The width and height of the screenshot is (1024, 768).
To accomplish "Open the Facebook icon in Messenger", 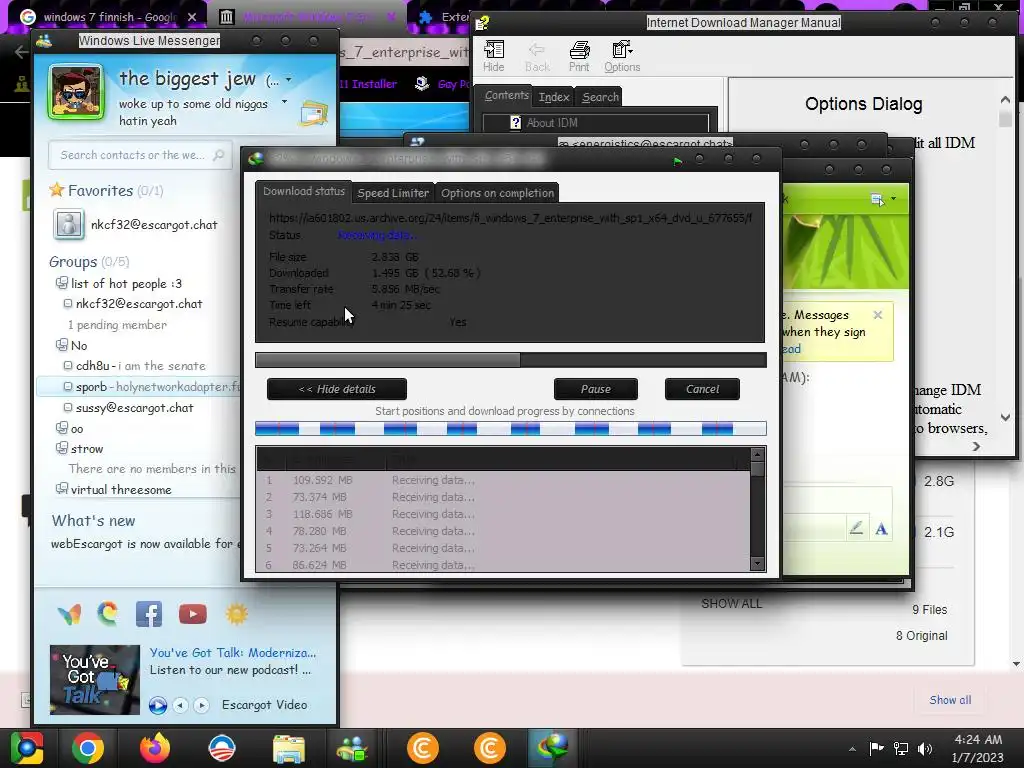I will point(149,615).
